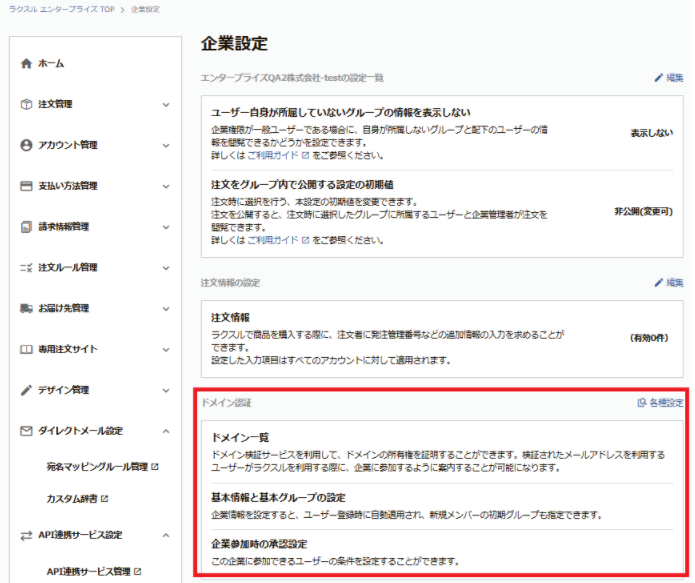Click the rule icon beside 注文ルール管理
This screenshot has height=583, width=695.
(26, 267)
